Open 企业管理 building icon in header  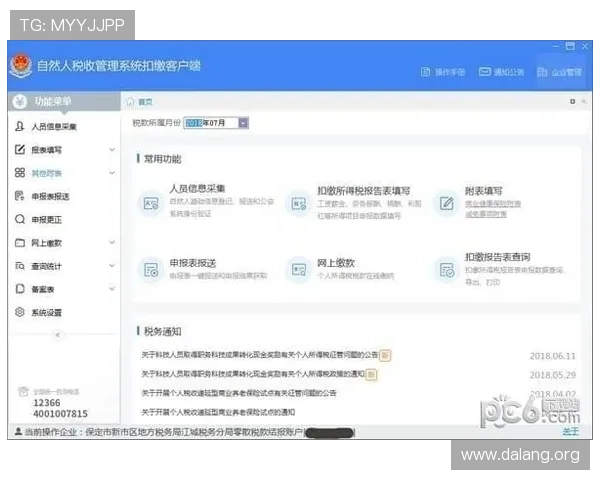[x=542, y=72]
